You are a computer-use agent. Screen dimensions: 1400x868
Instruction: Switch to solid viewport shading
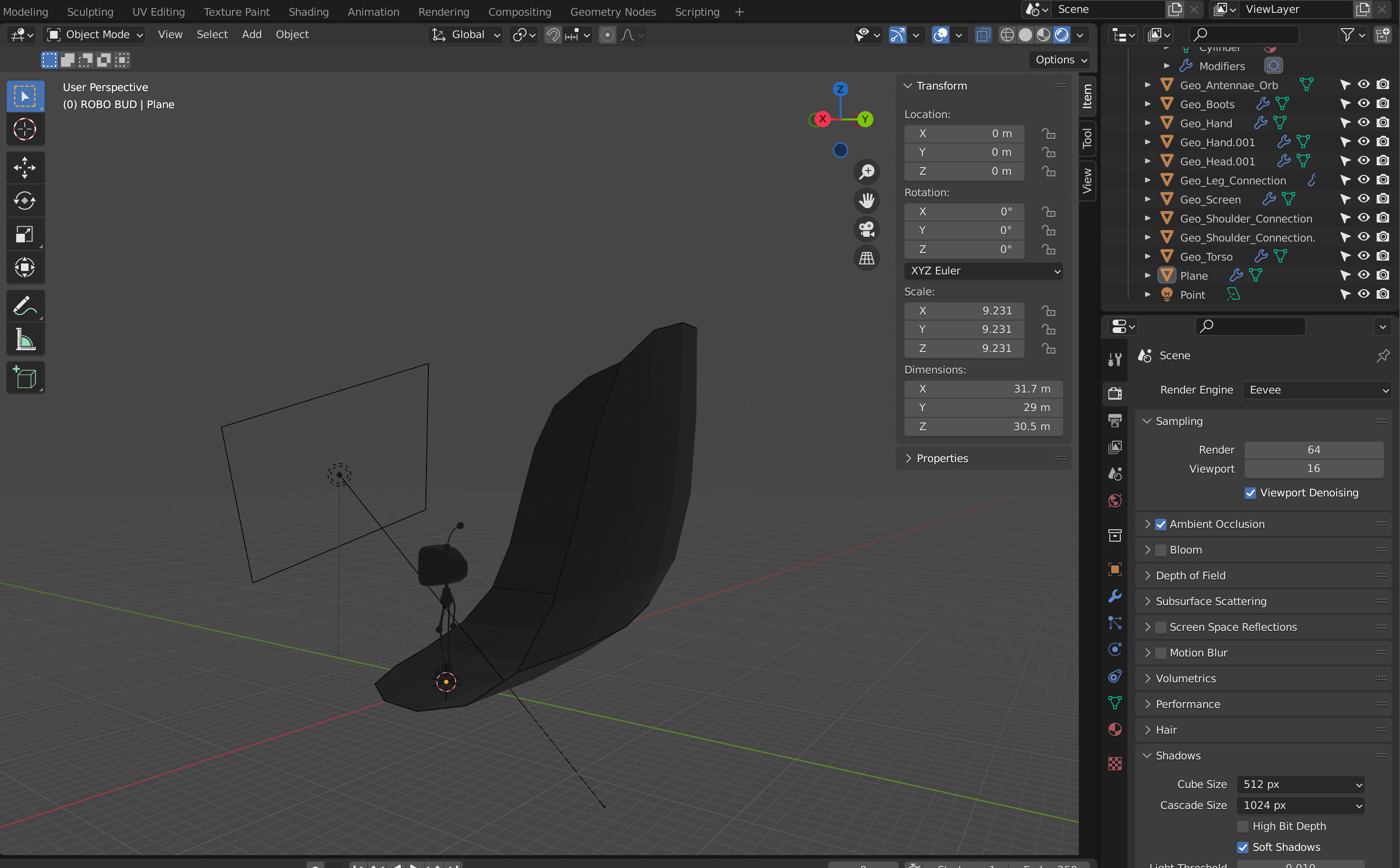(x=1025, y=35)
